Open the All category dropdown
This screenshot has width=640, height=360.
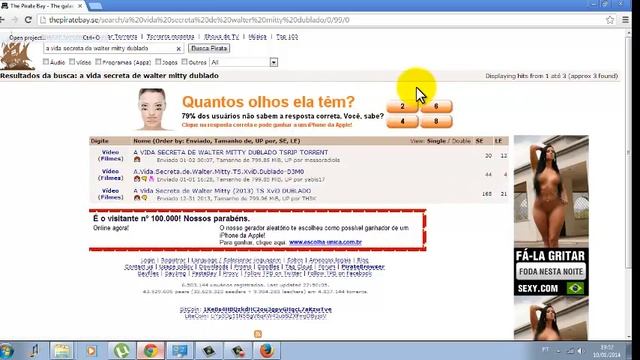click(x=244, y=62)
